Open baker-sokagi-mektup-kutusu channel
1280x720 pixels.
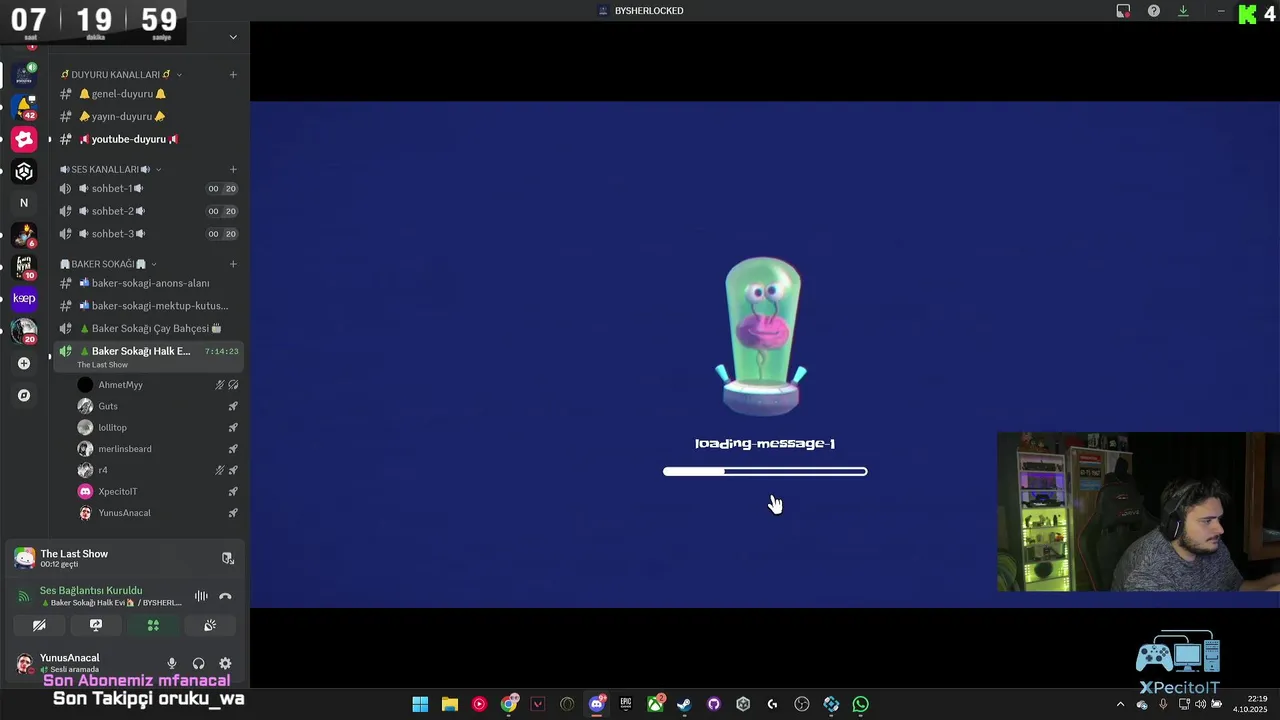click(148, 305)
